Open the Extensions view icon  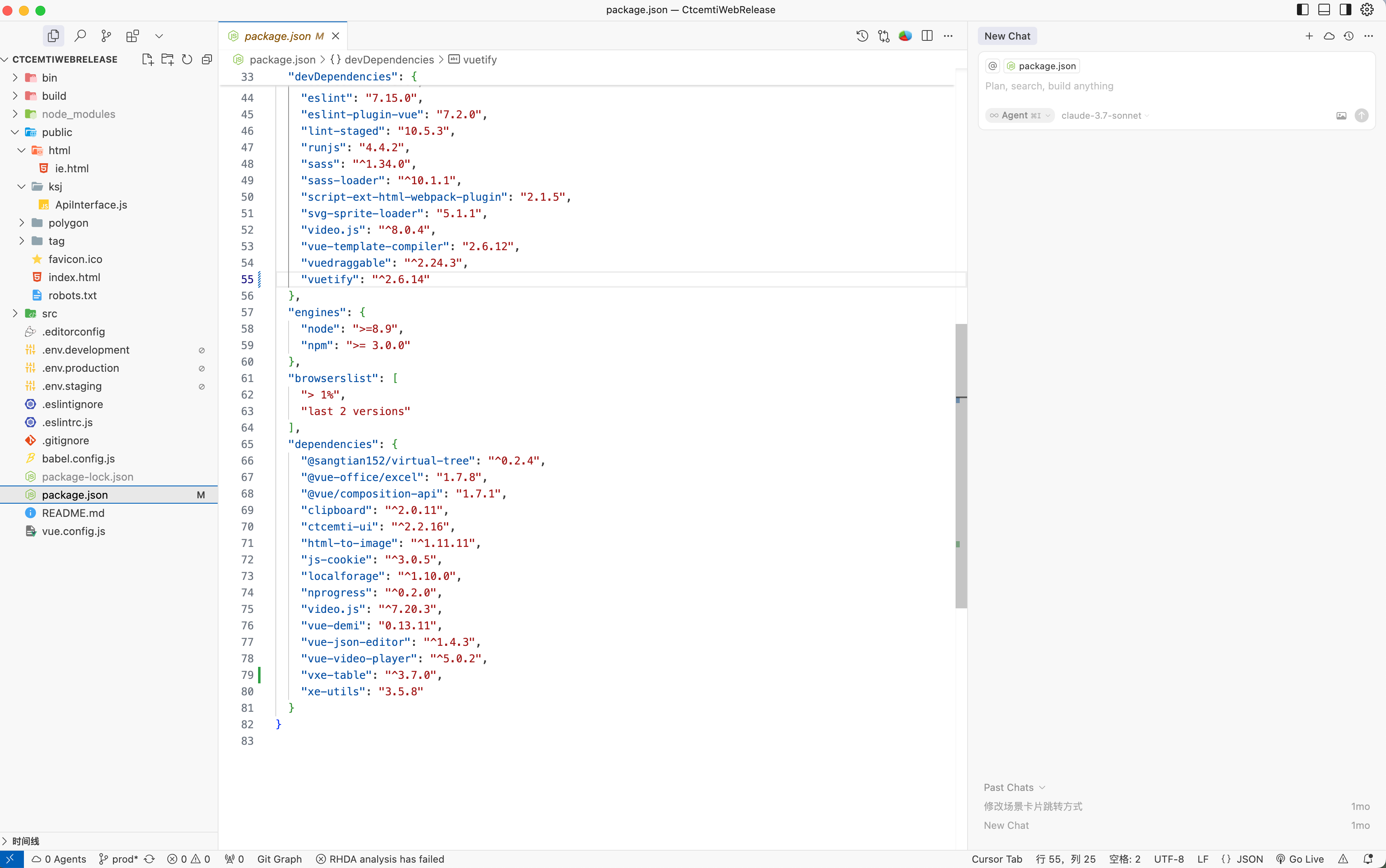coord(133,35)
